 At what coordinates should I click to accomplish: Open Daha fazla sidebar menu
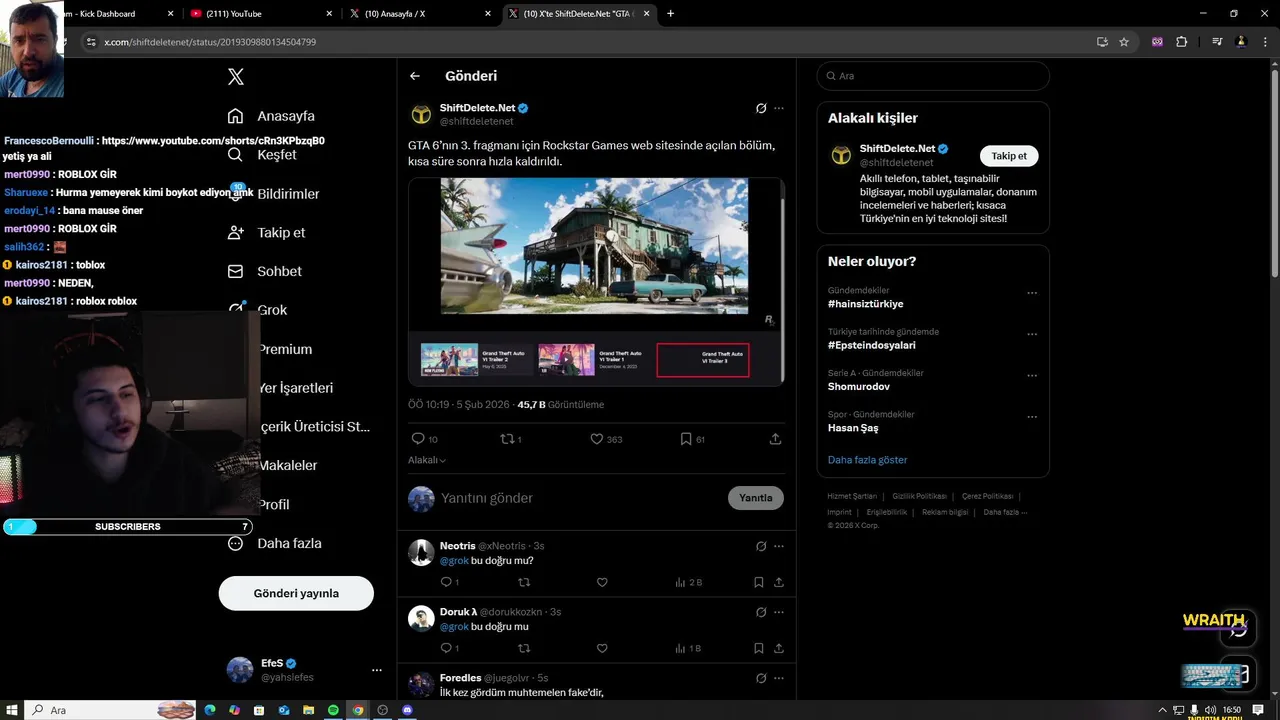pyautogui.click(x=274, y=543)
